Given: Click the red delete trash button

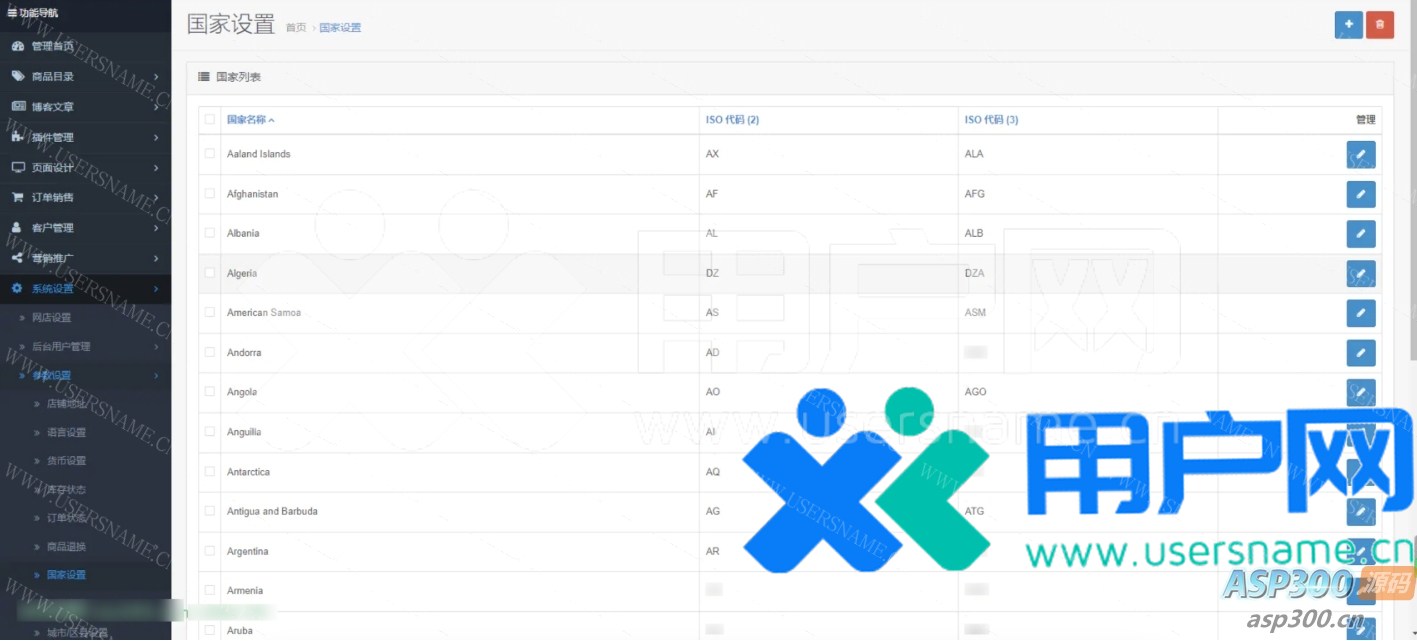Looking at the screenshot, I should [1380, 25].
